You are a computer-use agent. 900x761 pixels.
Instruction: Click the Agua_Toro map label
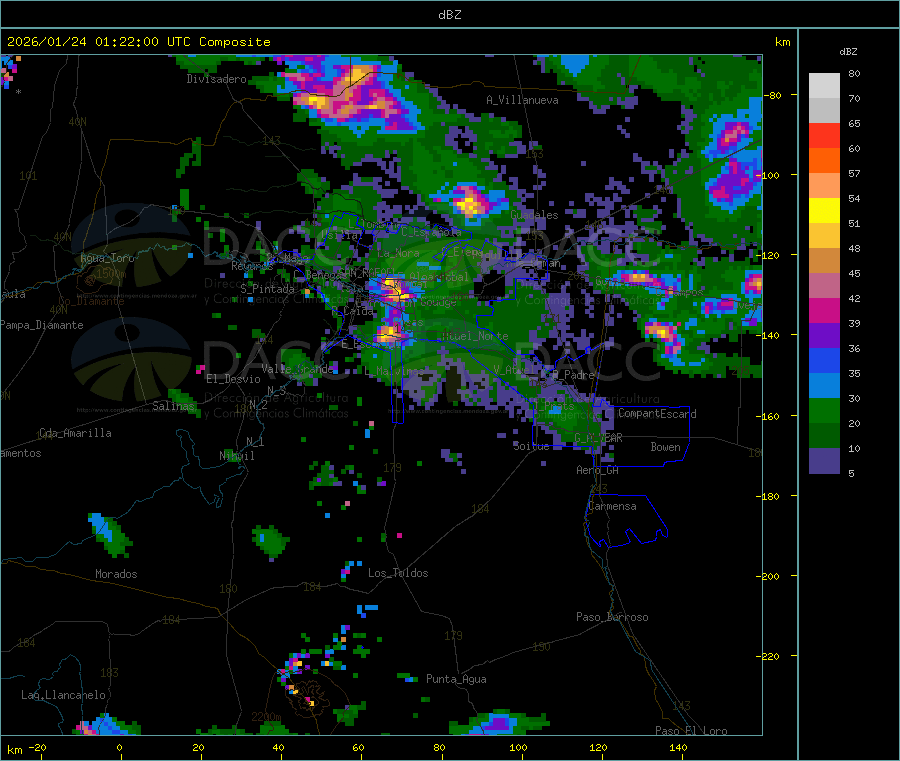[107, 258]
